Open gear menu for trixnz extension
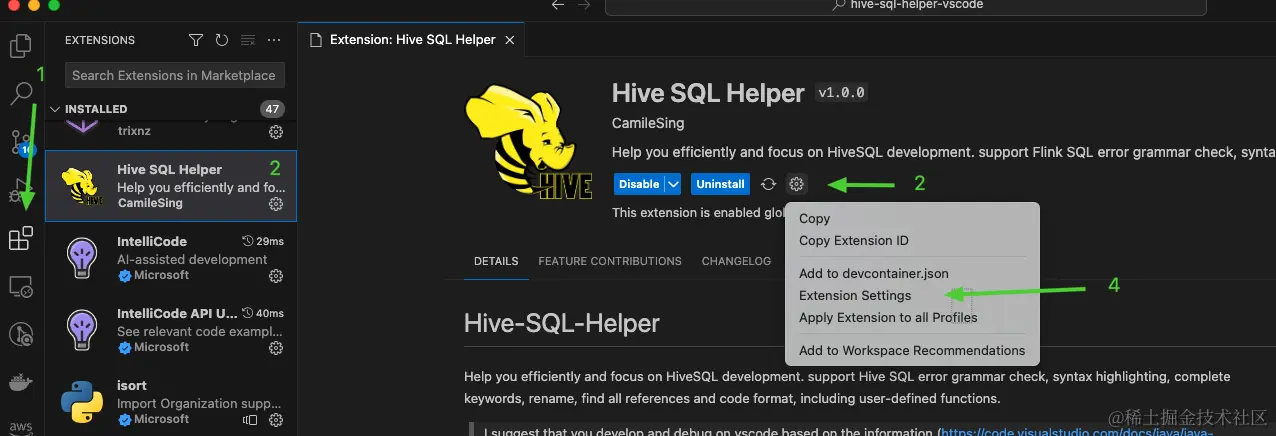The image size is (1276, 436). click(x=276, y=132)
